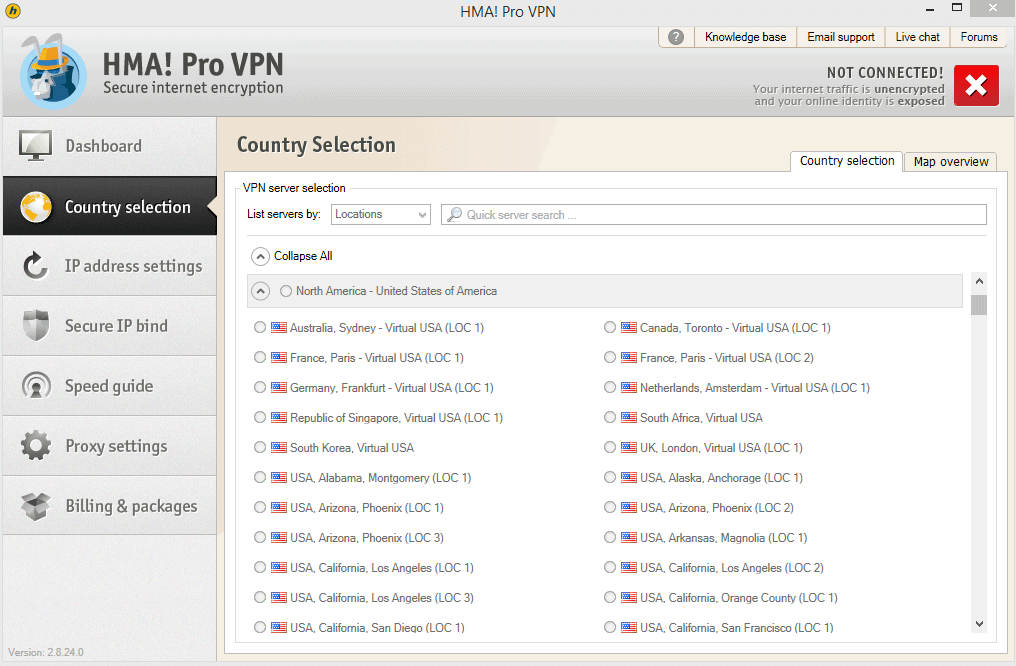Click the flag icon beside USA, California, Los Angeles (LOC 3)
The height and width of the screenshot is (666, 1016).
click(x=279, y=597)
